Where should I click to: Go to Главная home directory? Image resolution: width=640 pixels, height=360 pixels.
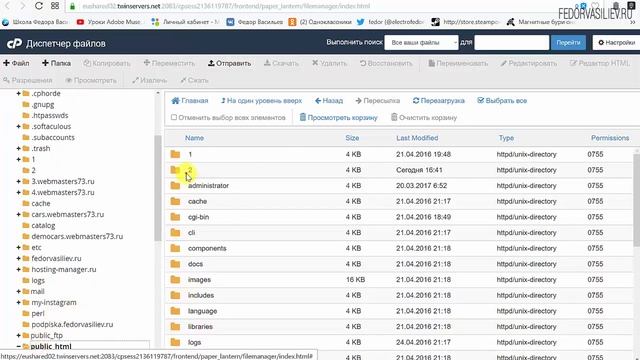pyautogui.click(x=190, y=100)
